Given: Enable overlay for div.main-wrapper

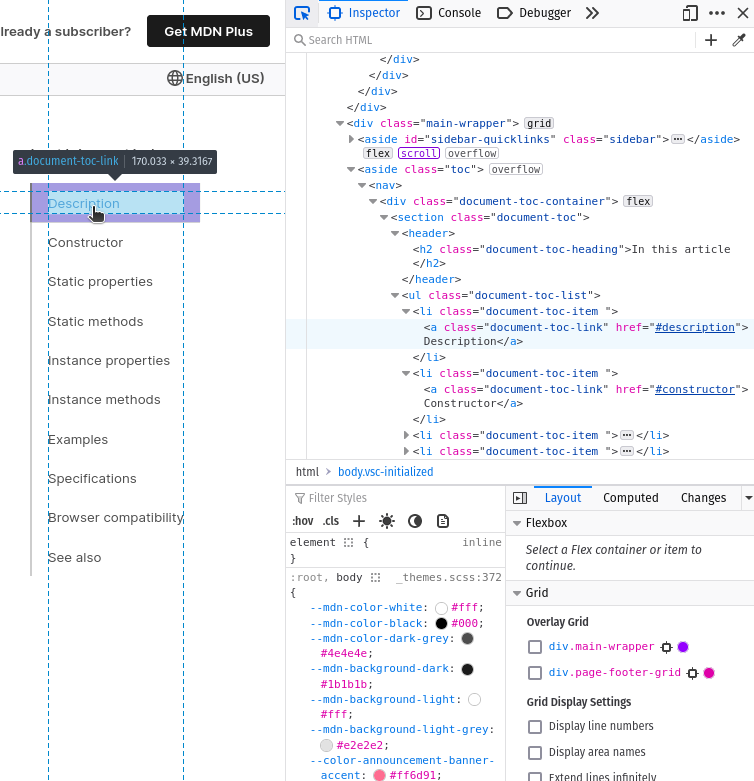Looking at the screenshot, I should (535, 647).
